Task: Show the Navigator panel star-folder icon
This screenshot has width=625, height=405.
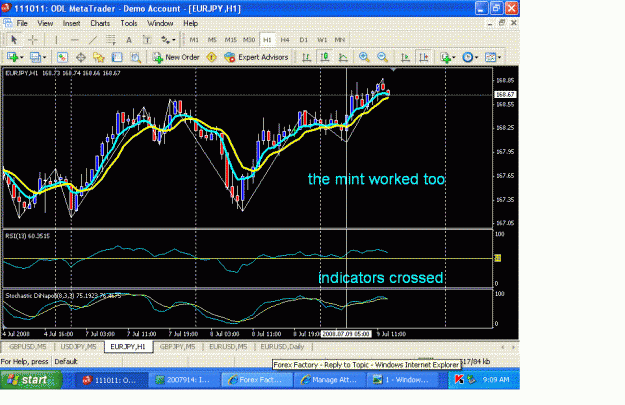Action: click(x=99, y=57)
